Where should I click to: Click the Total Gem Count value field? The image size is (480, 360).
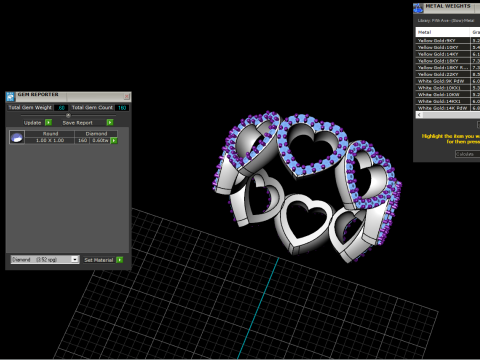[122, 108]
